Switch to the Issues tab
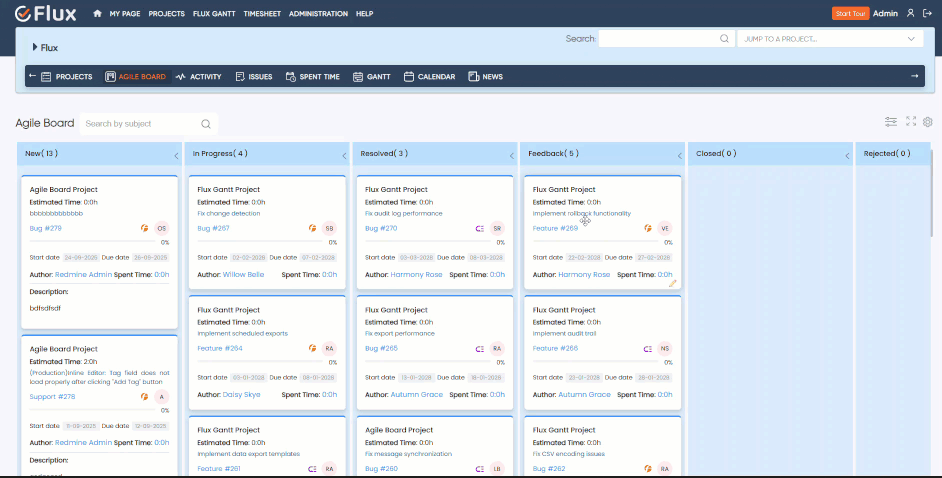The width and height of the screenshot is (942, 478). pyautogui.click(x=254, y=76)
